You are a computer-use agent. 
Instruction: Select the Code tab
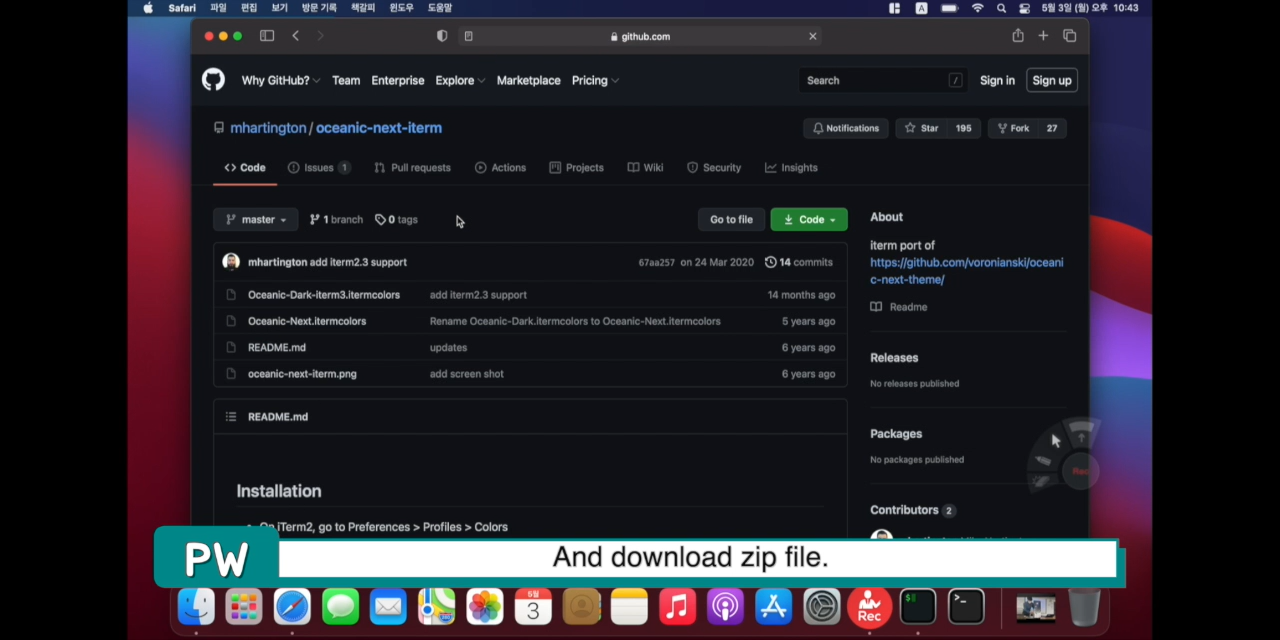[245, 168]
